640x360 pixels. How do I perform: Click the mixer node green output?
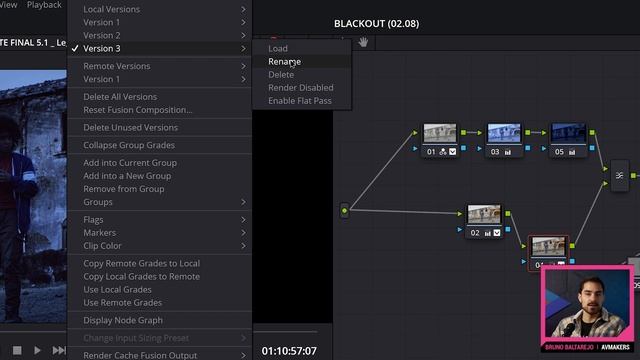coord(633,176)
